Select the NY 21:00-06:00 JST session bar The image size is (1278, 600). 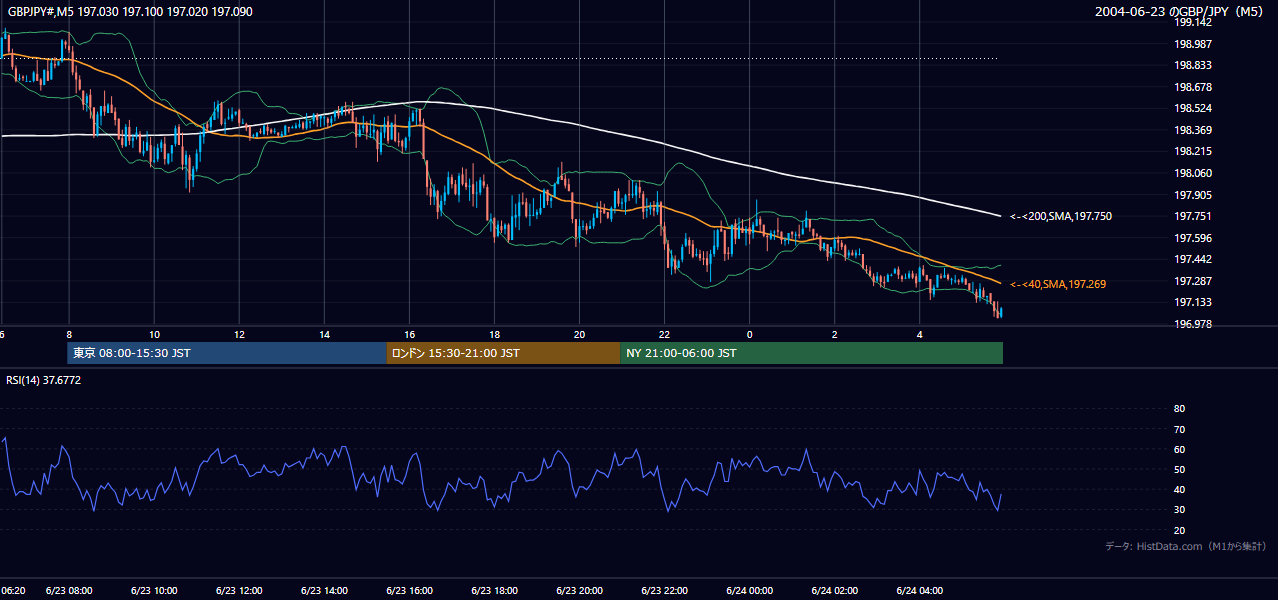point(811,353)
